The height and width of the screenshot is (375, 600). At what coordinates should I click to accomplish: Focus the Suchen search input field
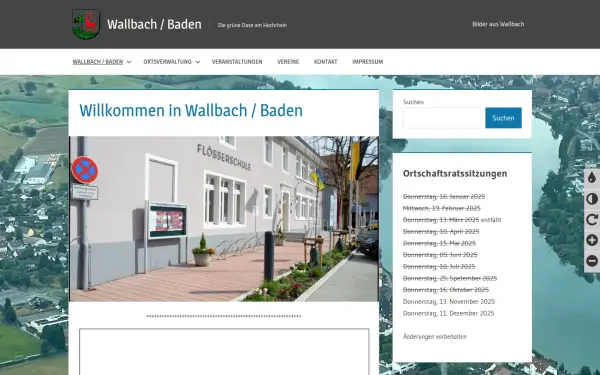442,118
